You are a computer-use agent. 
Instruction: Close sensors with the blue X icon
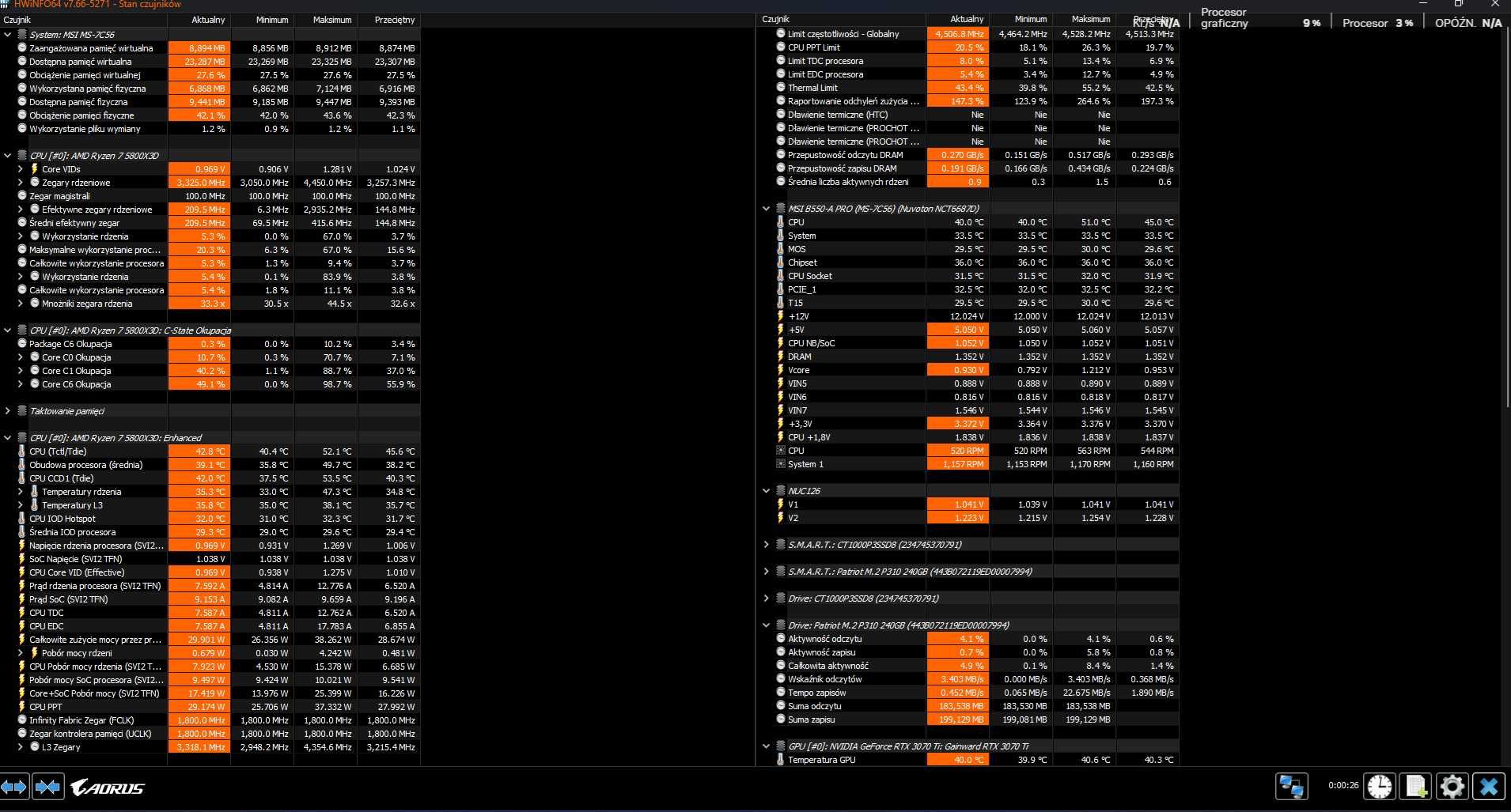[1489, 786]
